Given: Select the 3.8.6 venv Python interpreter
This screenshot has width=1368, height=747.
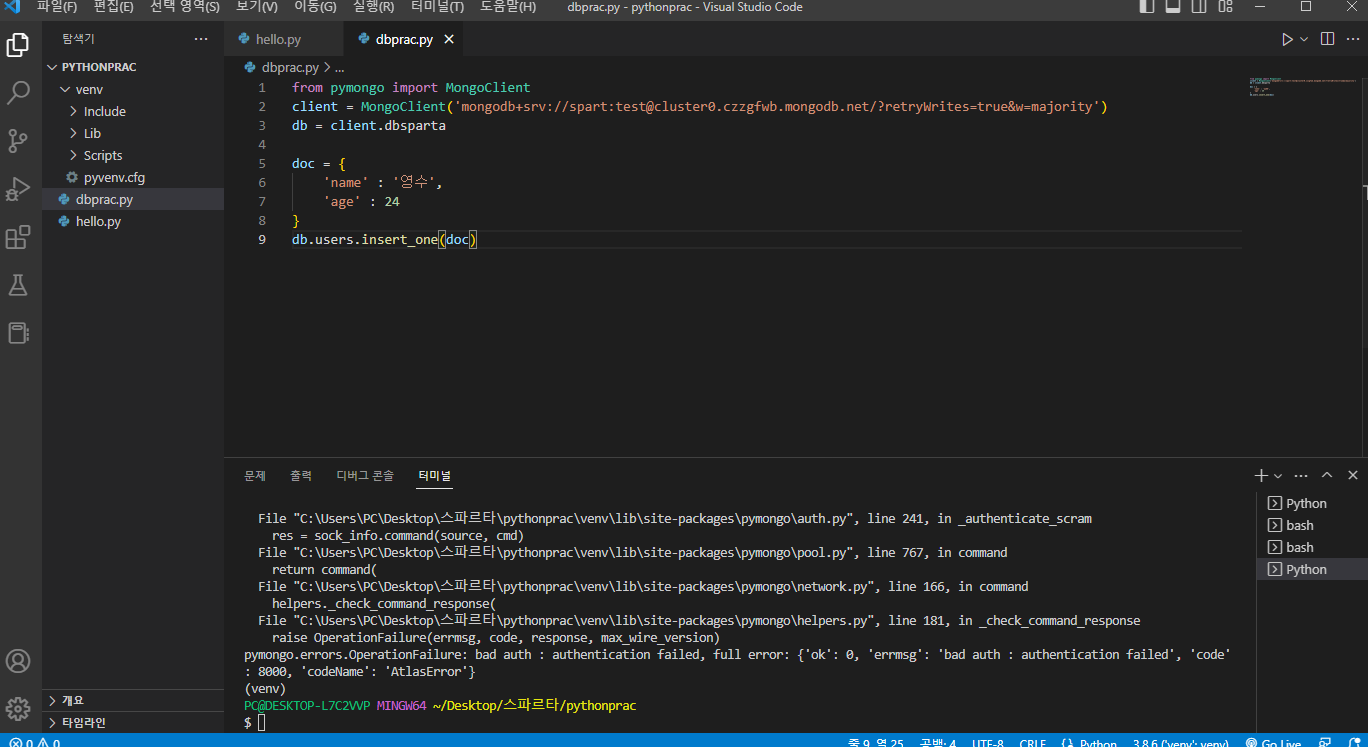Looking at the screenshot, I should [x=1181, y=743].
